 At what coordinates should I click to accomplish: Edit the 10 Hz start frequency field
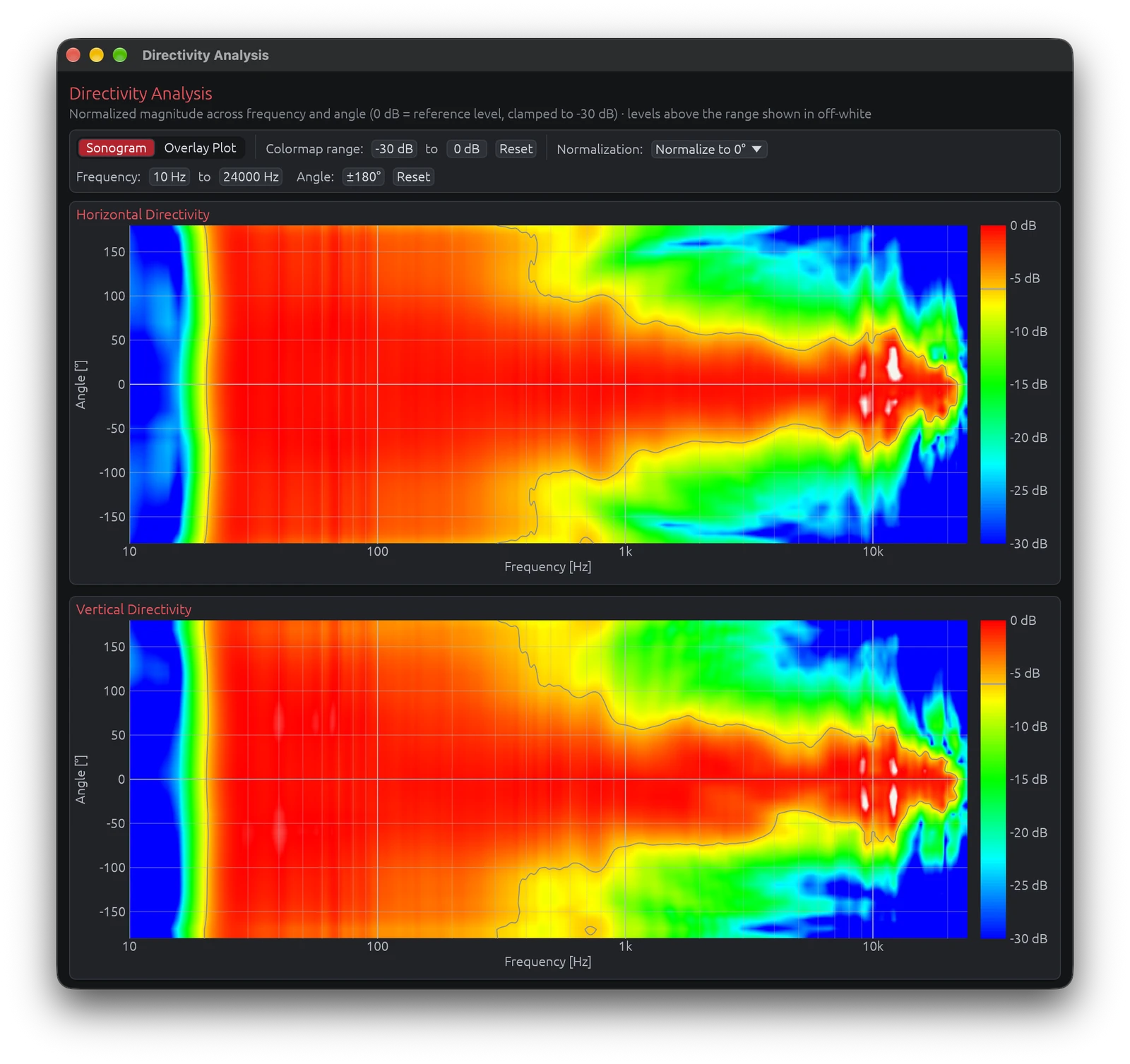point(169,177)
